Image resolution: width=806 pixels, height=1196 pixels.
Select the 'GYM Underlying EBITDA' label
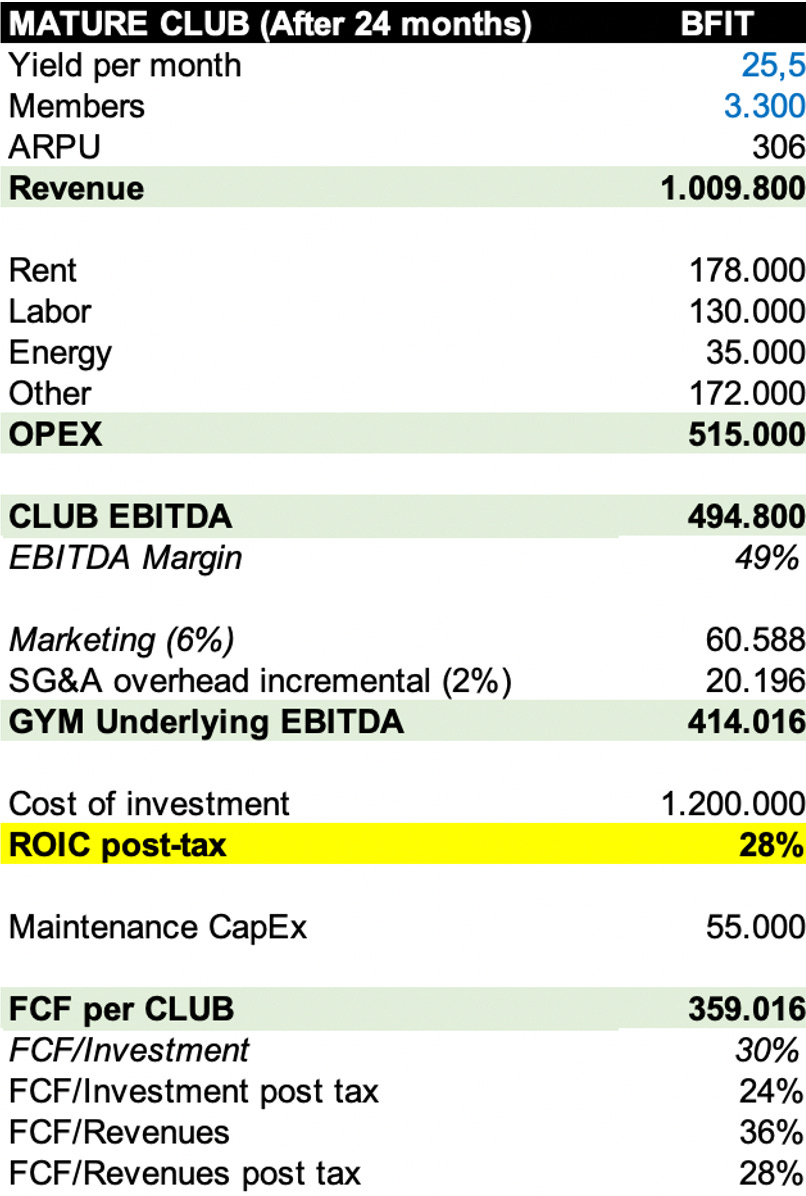click(x=206, y=722)
